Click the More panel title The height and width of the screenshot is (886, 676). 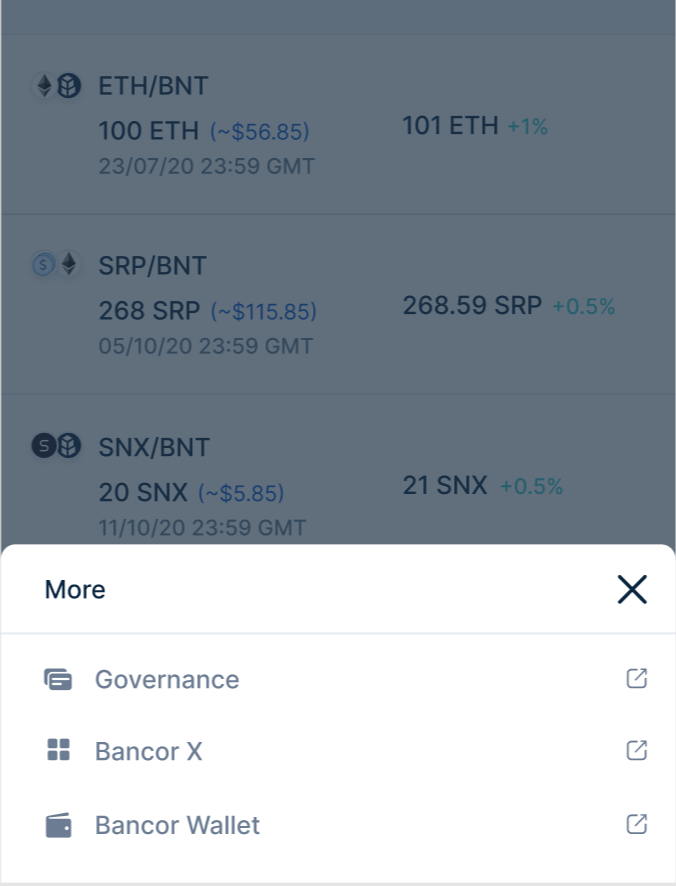click(74, 590)
